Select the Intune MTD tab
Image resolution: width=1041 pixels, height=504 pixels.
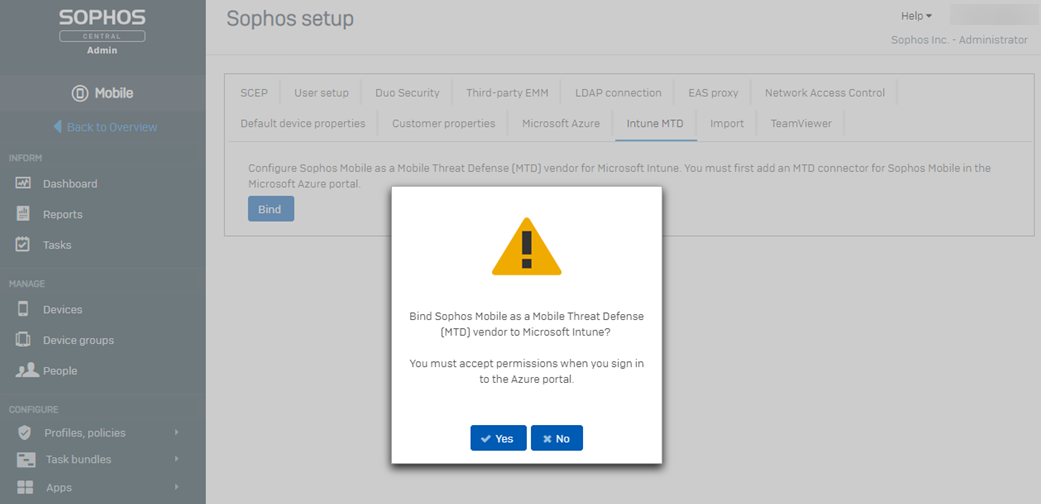[655, 124]
